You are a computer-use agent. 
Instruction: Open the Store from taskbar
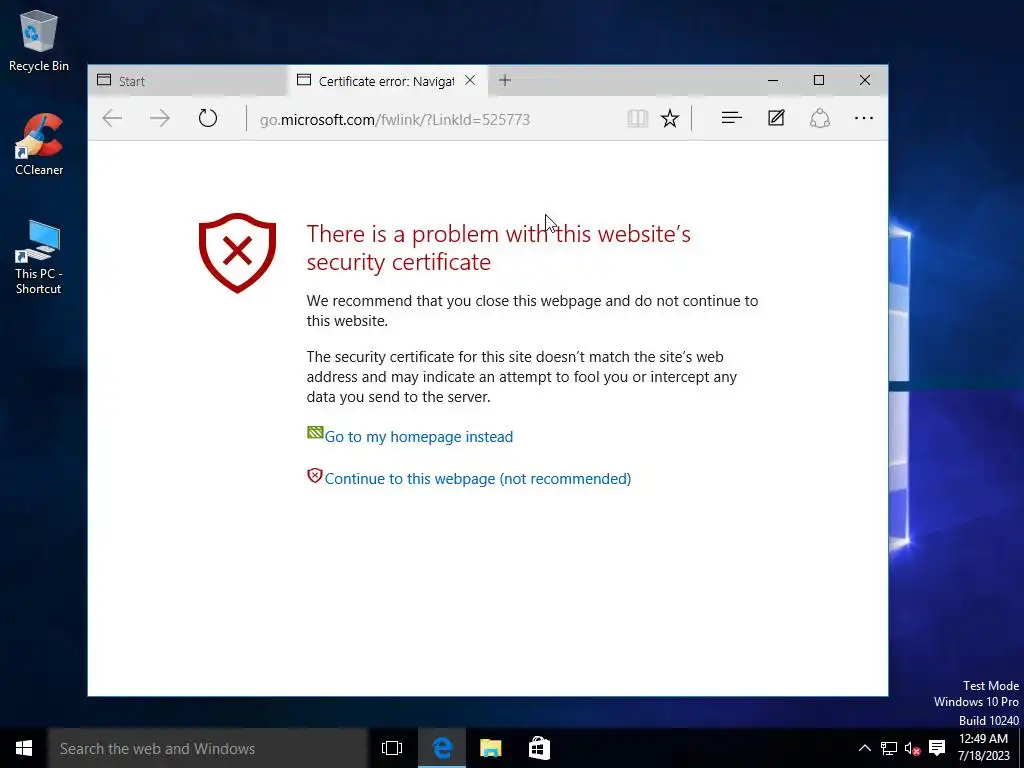click(539, 748)
